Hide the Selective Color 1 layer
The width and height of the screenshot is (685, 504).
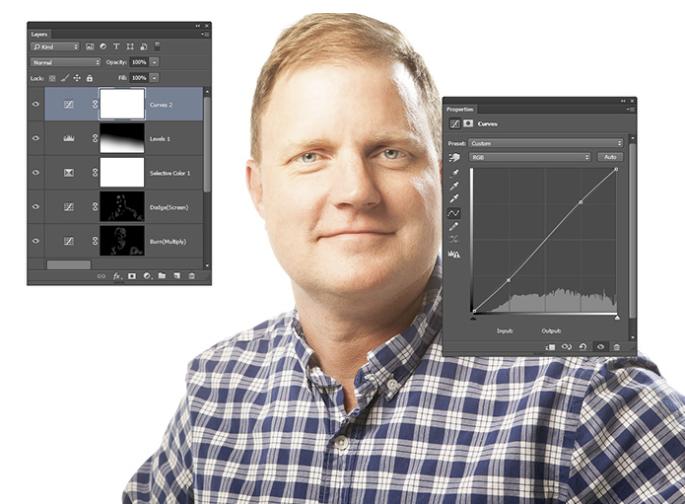pos(36,173)
